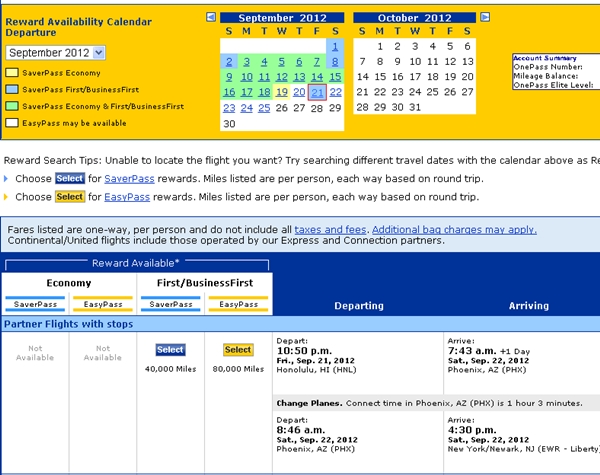
Task: Click the First/BusinessFirst EasyPass column header
Action: pos(238,304)
